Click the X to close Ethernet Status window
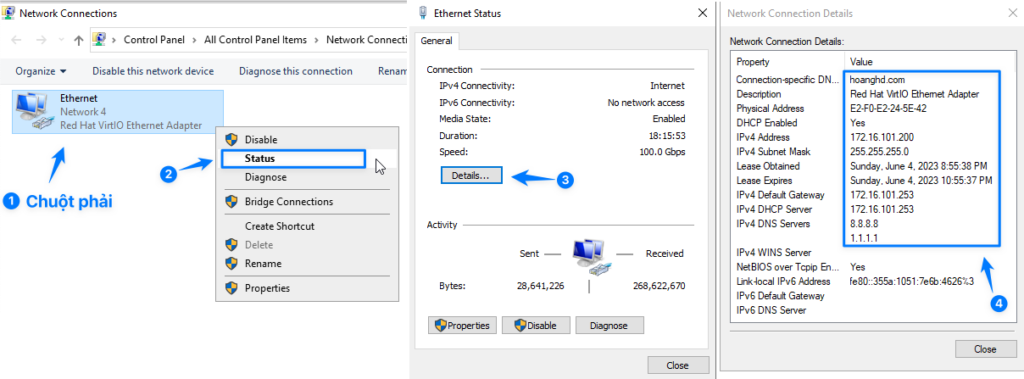Image resolution: width=1024 pixels, height=379 pixels. (702, 13)
